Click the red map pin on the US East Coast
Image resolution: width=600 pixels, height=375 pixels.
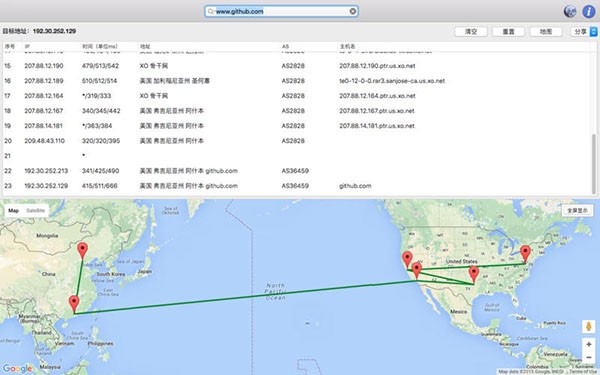point(525,254)
